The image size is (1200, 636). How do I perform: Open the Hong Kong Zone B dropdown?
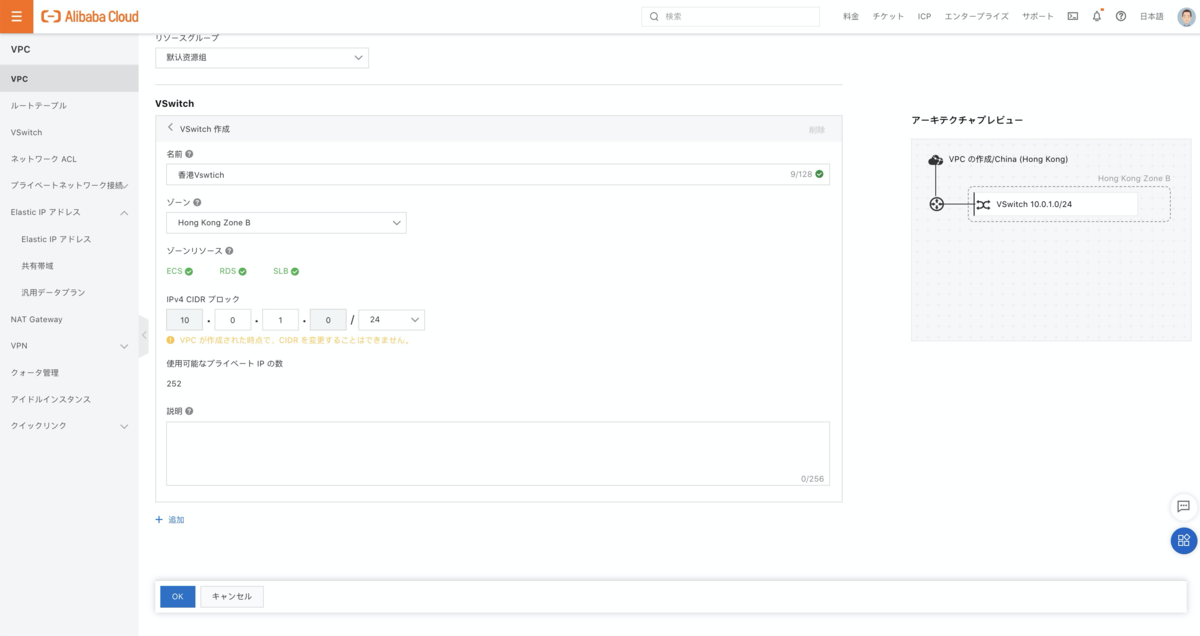point(286,222)
